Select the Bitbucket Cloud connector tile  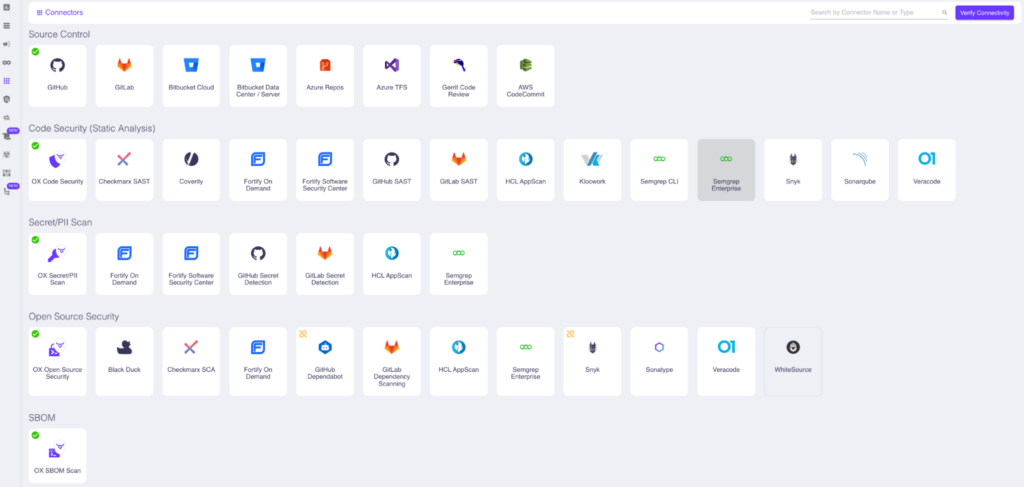pos(191,76)
